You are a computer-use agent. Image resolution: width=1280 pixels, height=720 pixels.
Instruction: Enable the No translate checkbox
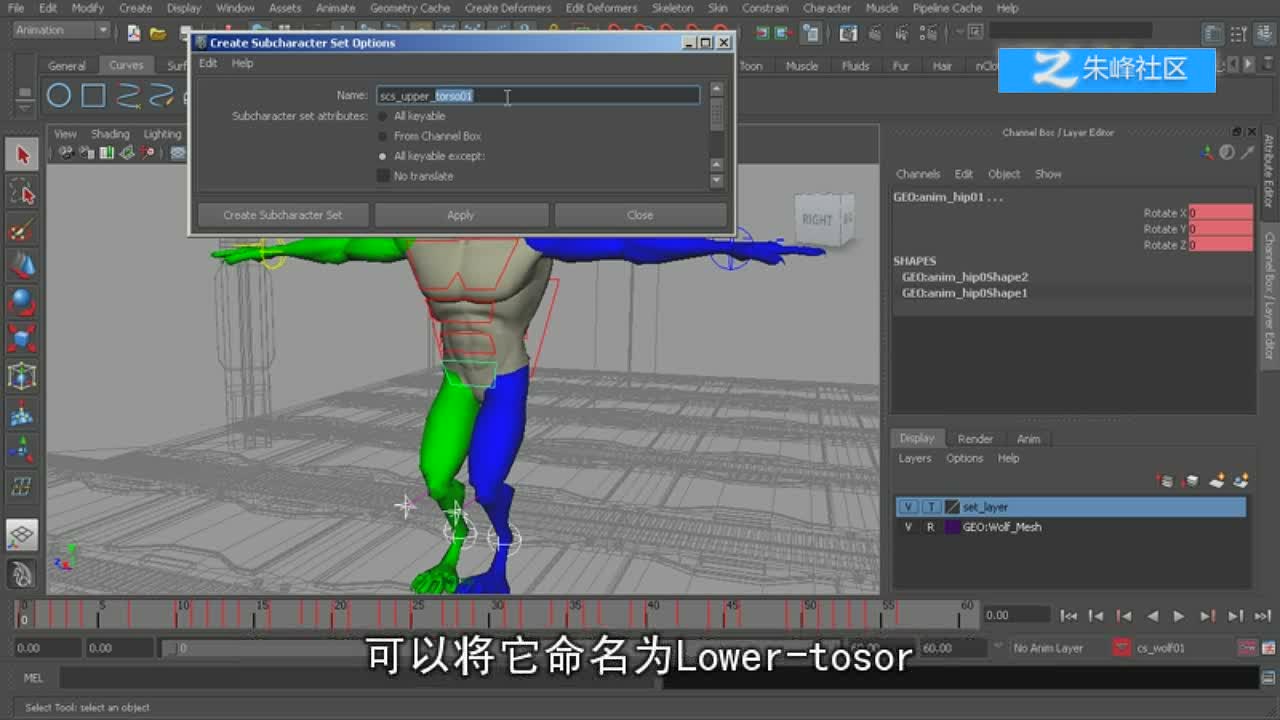[383, 176]
